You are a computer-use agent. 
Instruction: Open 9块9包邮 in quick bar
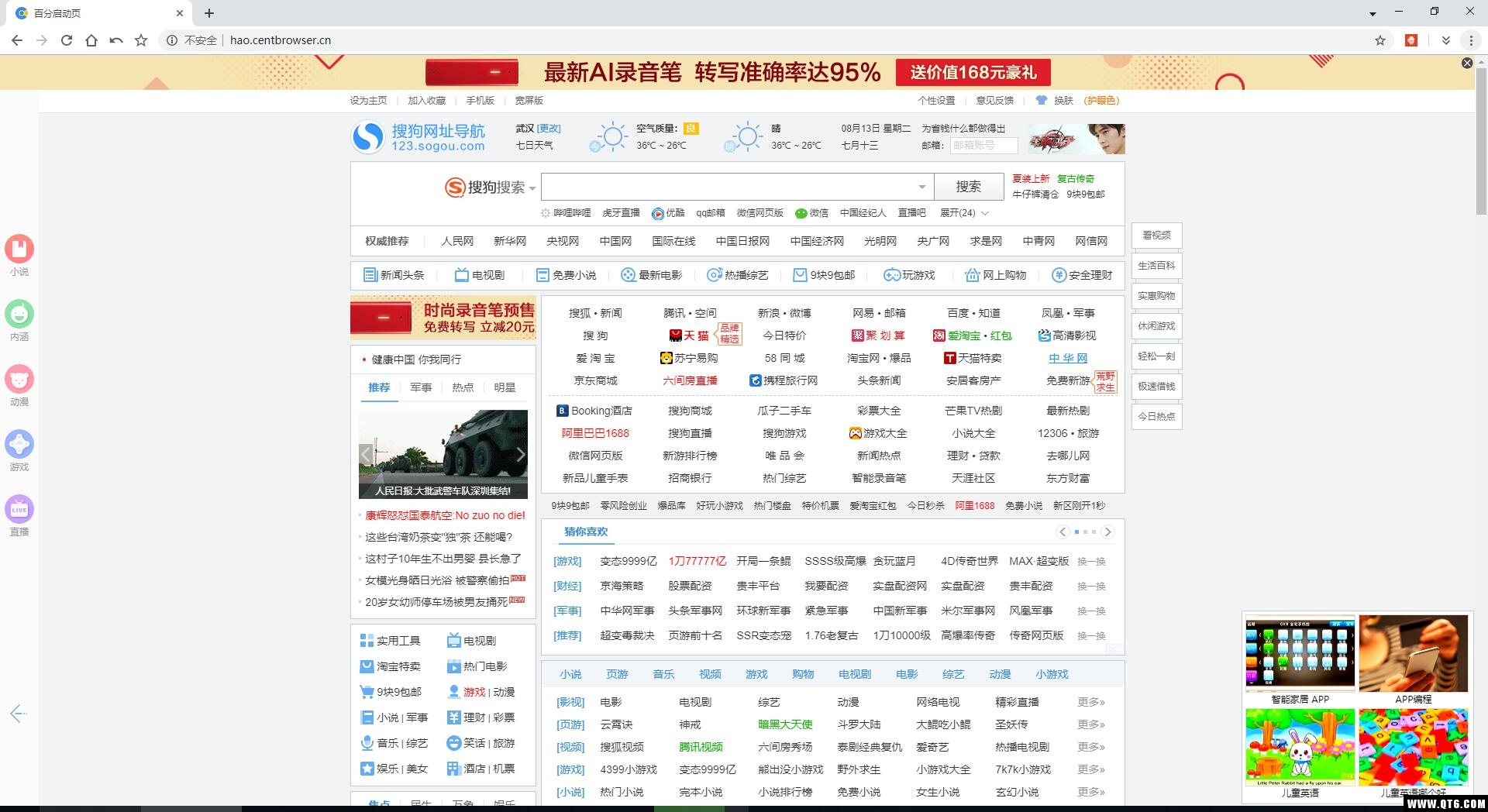(x=824, y=275)
